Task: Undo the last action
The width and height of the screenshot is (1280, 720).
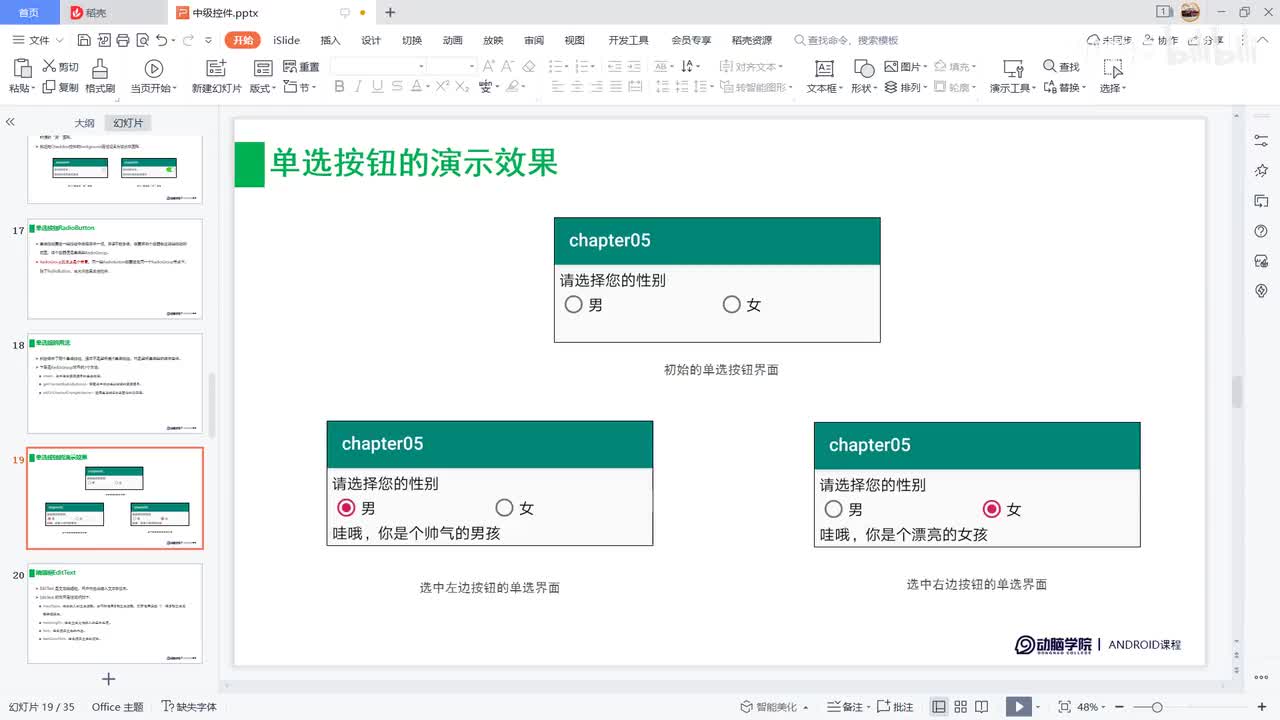Action: coord(161,40)
